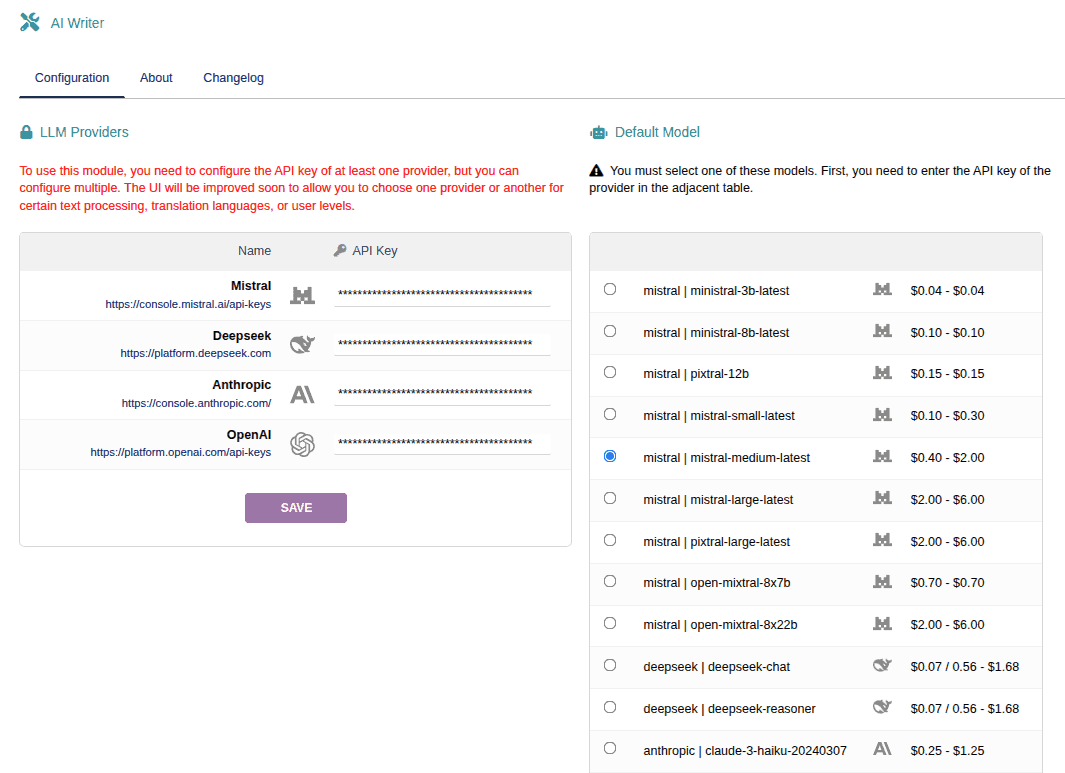Click the lock icon beside LLM Providers

[27, 132]
